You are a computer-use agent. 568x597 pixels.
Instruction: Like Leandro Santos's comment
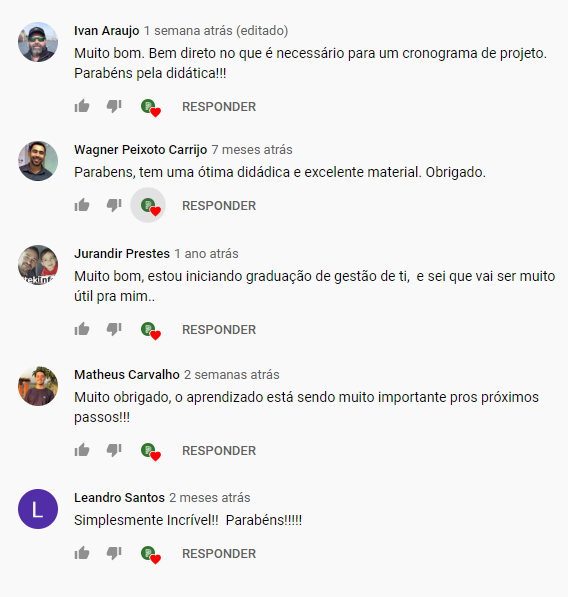(x=82, y=553)
